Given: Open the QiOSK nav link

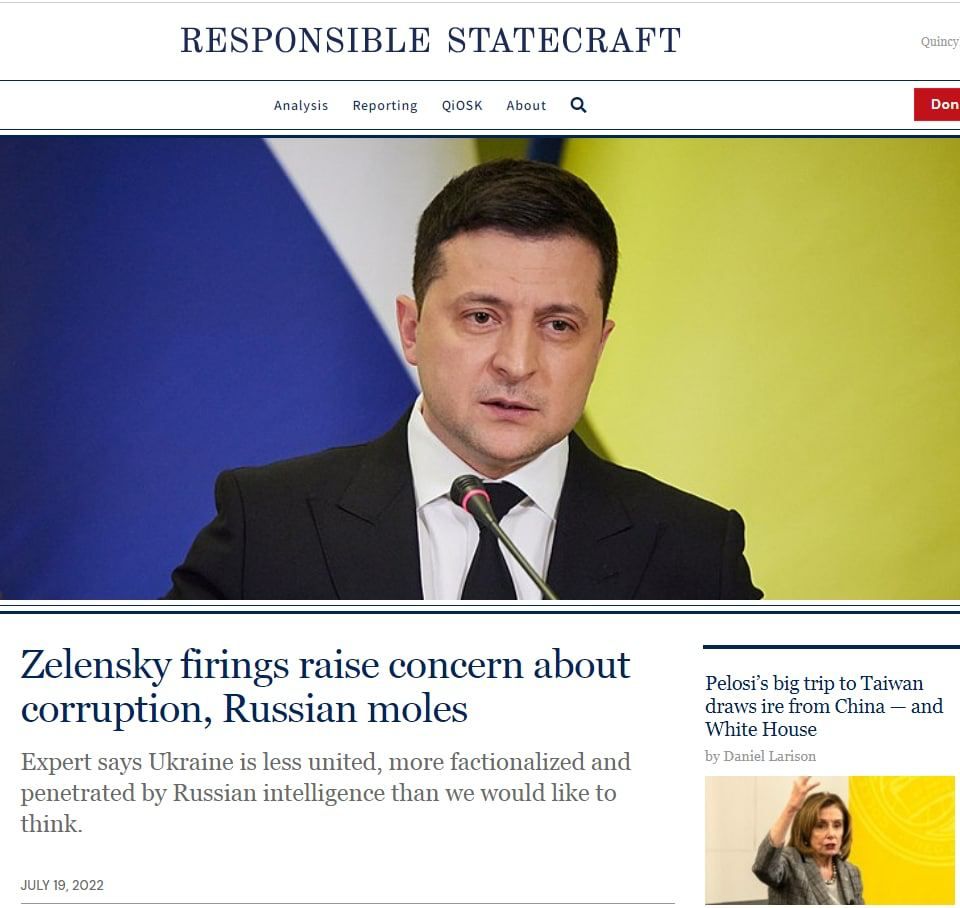Looking at the screenshot, I should (462, 105).
